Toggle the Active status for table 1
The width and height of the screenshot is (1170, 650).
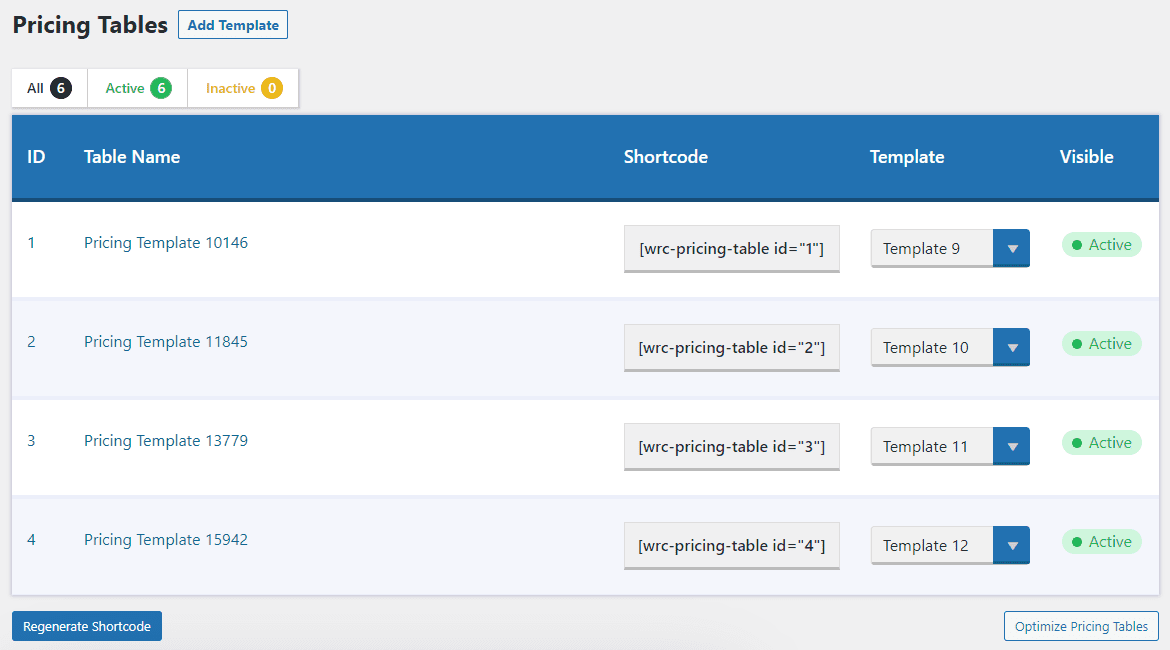click(x=1101, y=245)
